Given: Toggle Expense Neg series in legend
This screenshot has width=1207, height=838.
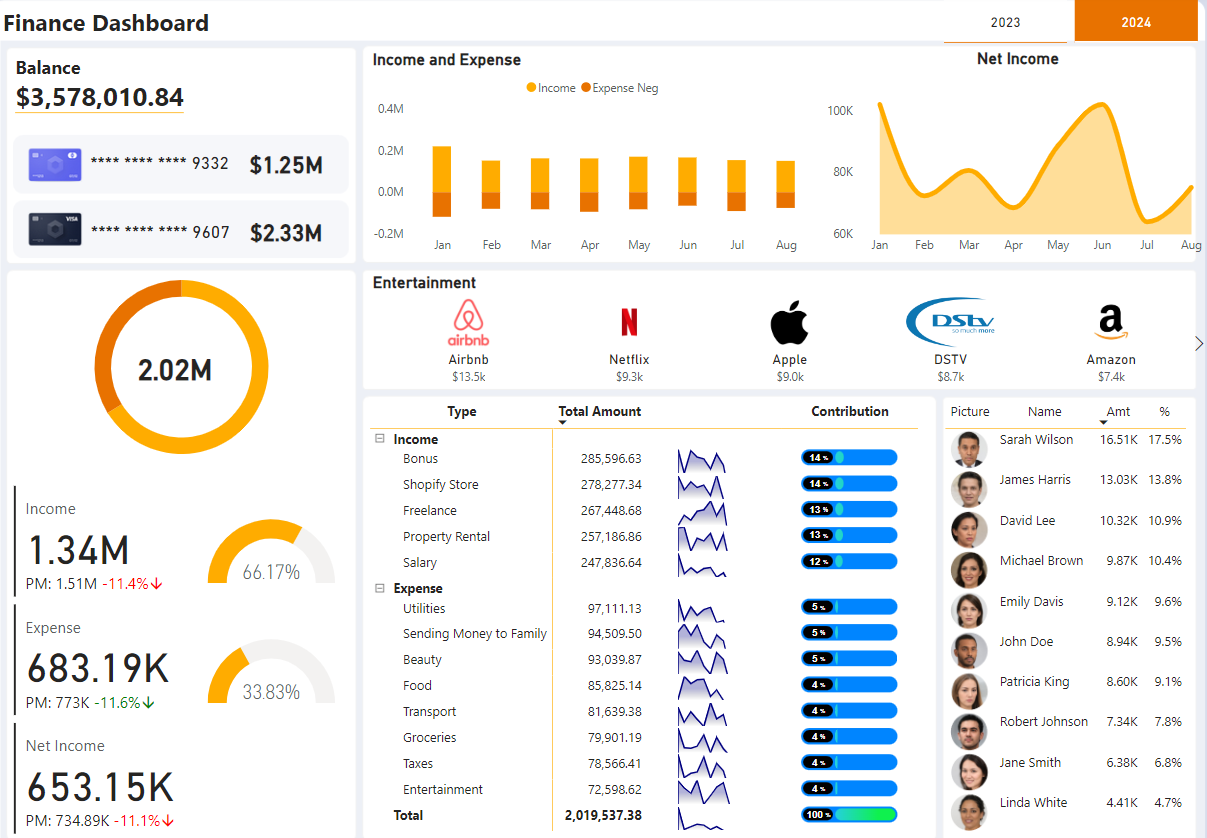Looking at the screenshot, I should [619, 88].
